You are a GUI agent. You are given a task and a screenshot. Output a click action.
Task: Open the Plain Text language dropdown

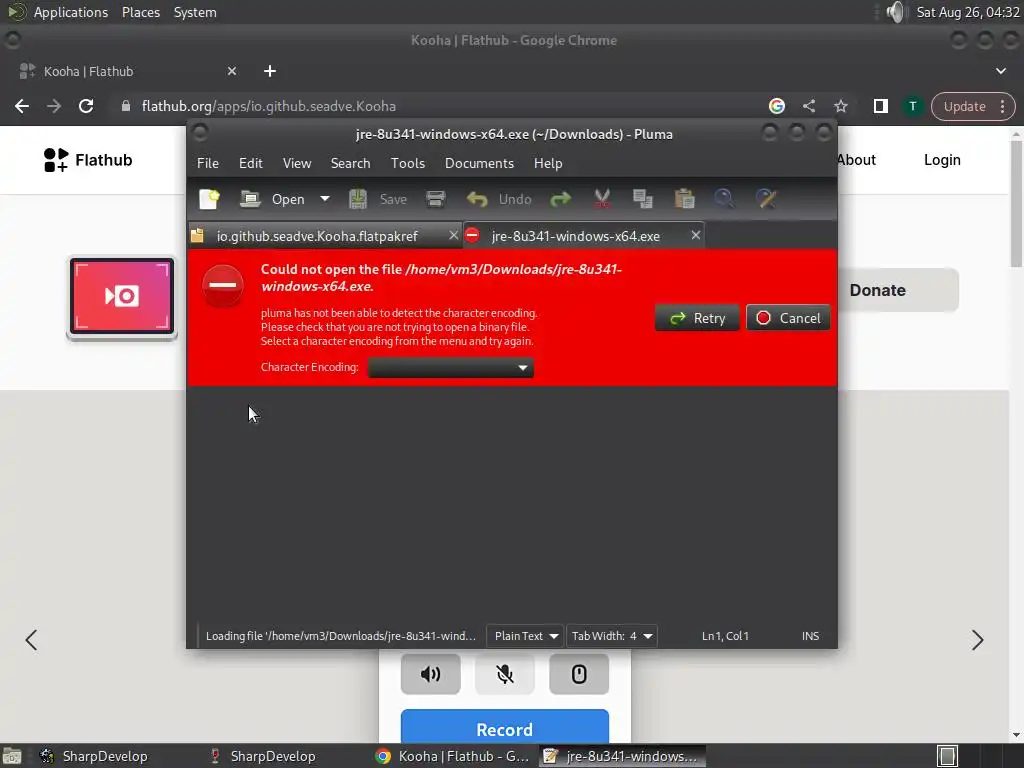[526, 636]
